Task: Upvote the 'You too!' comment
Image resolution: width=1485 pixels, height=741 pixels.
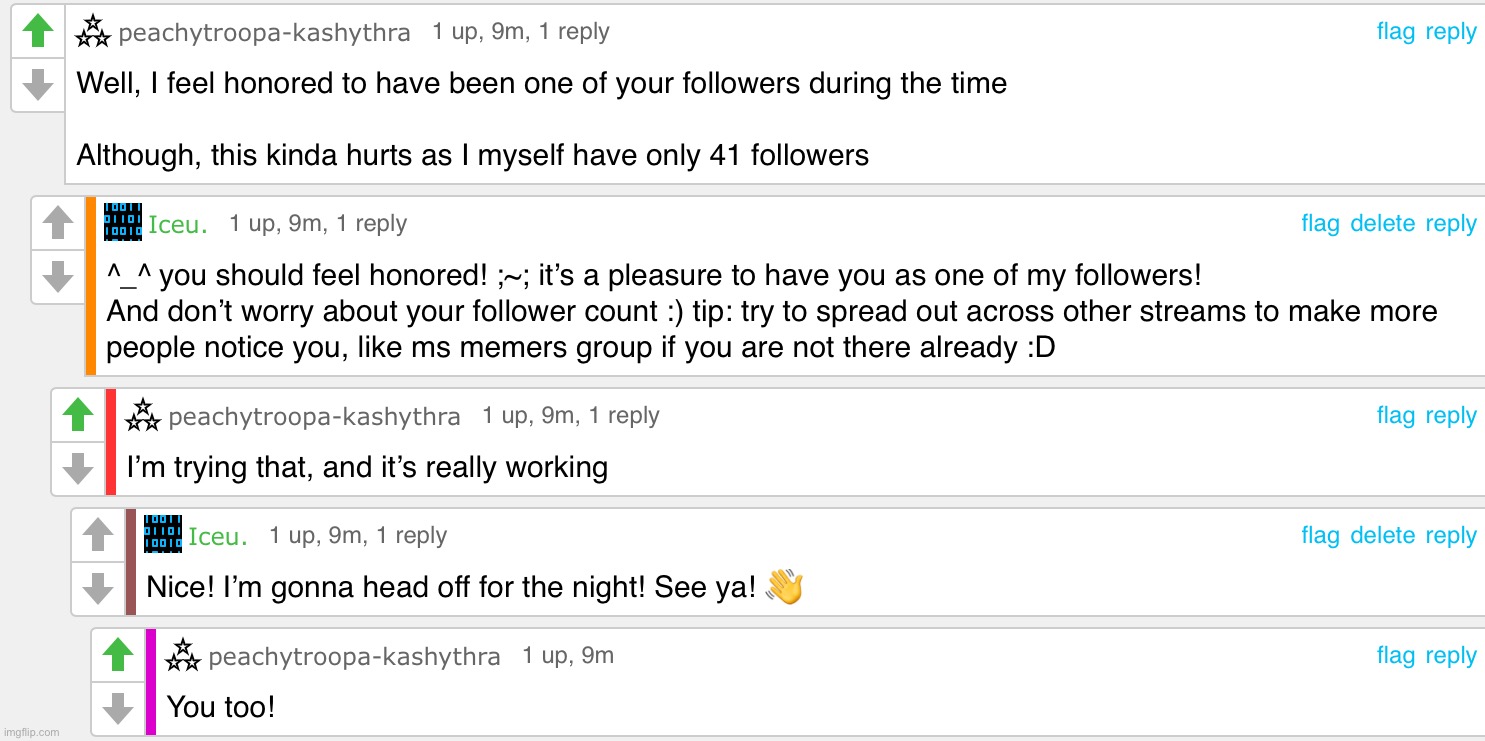Action: pyautogui.click(x=118, y=655)
